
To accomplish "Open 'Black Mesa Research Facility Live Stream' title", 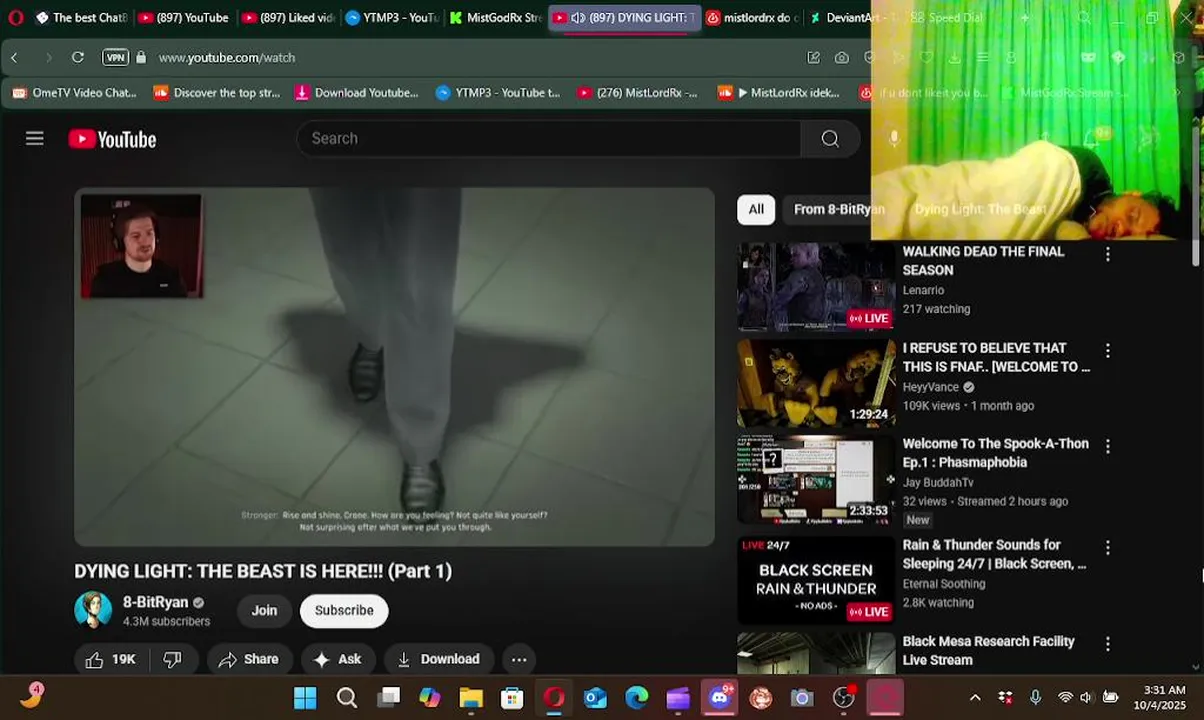I will point(988,651).
